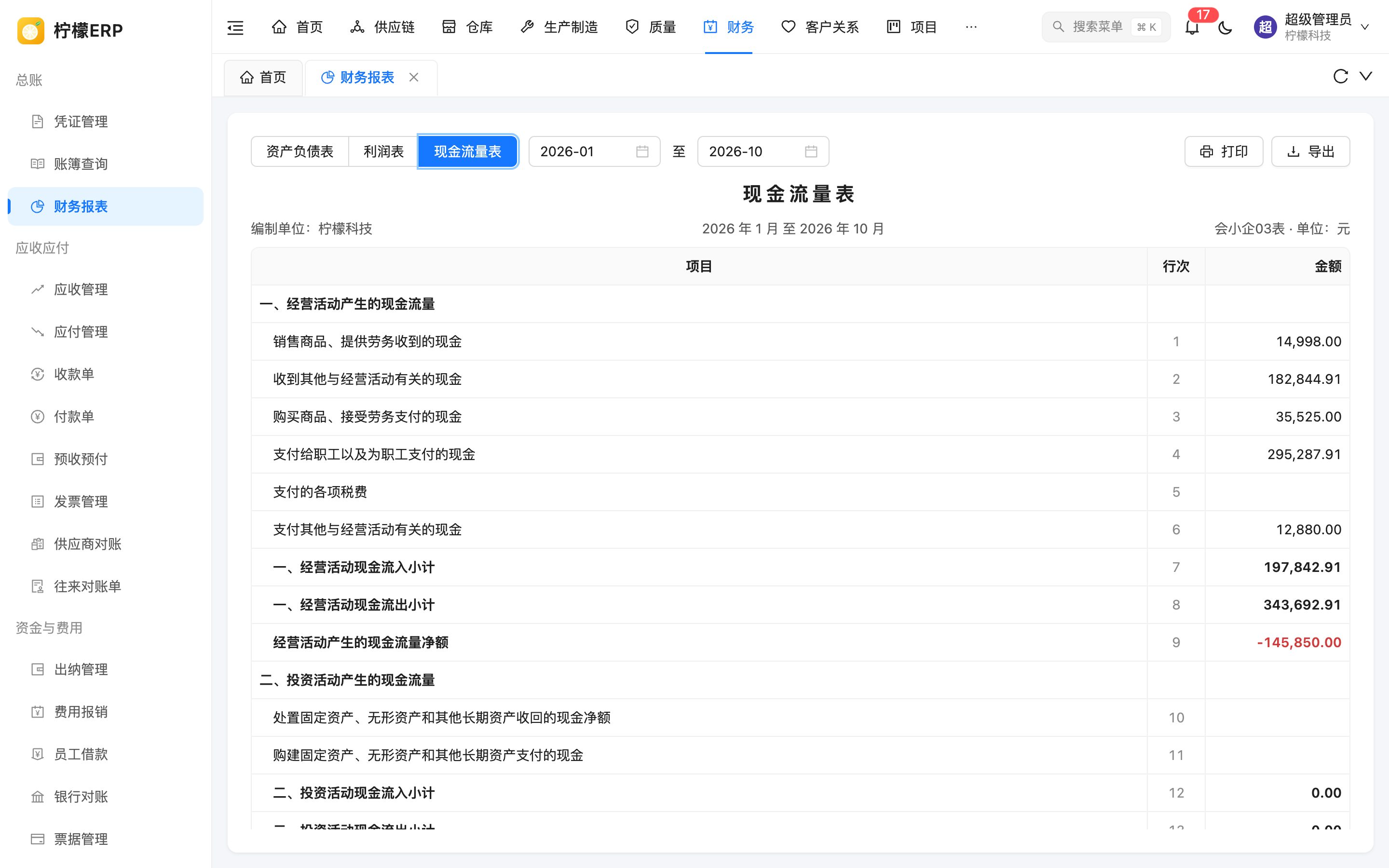
Task: Open 应付管理 in the sidebar
Action: 106,332
